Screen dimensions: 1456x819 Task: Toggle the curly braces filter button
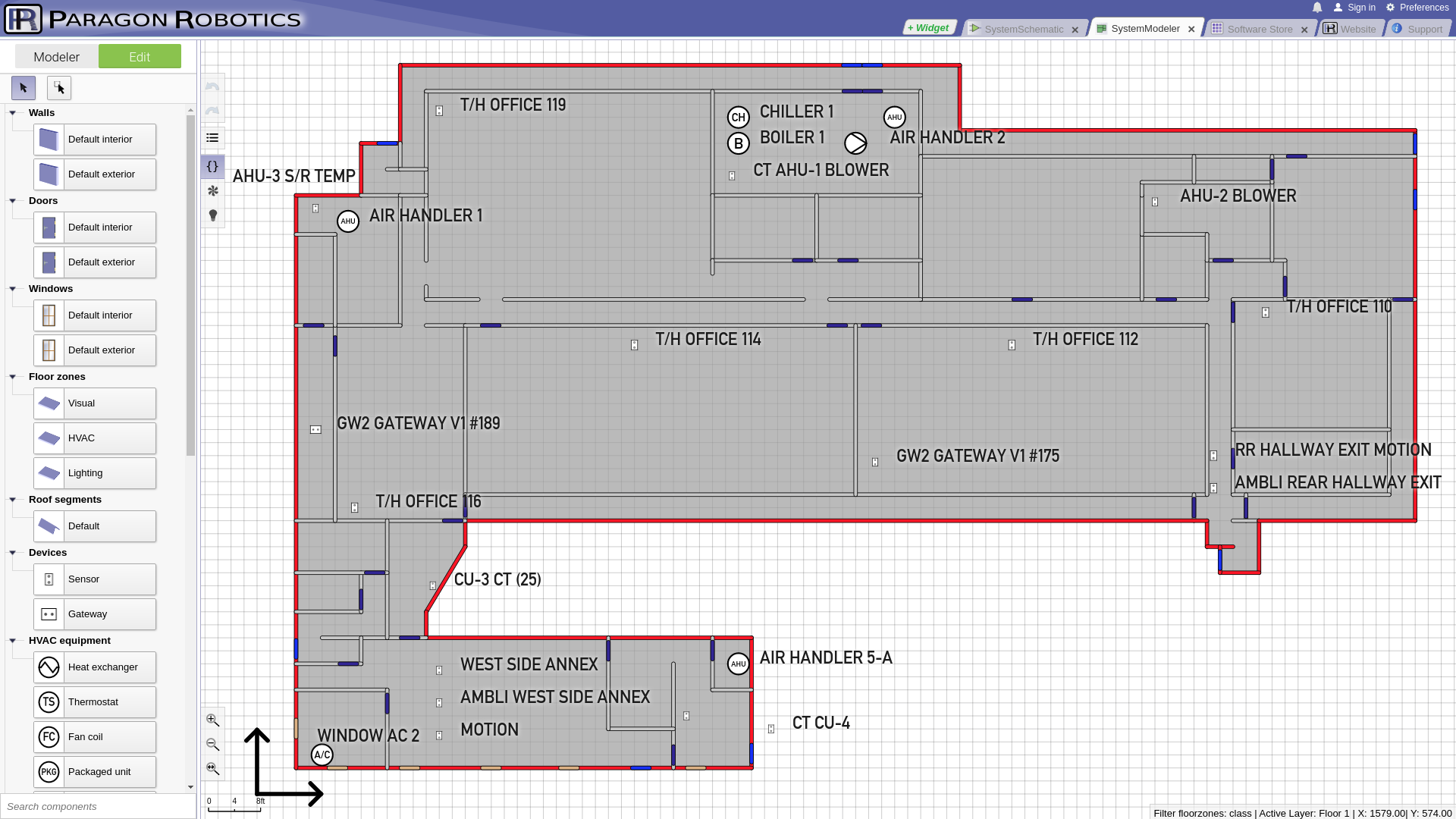coord(212,166)
